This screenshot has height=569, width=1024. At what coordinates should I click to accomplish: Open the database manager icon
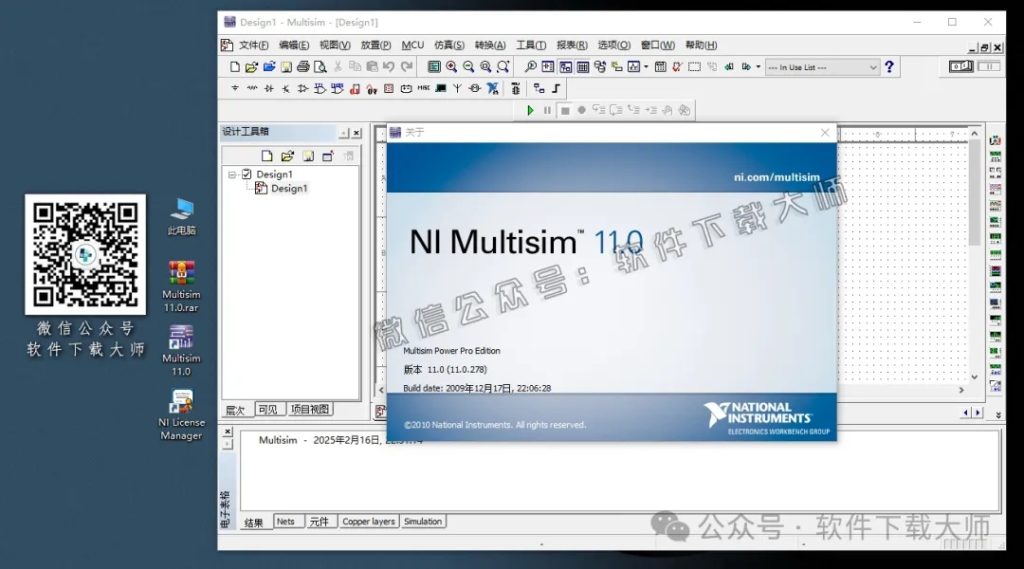point(600,67)
